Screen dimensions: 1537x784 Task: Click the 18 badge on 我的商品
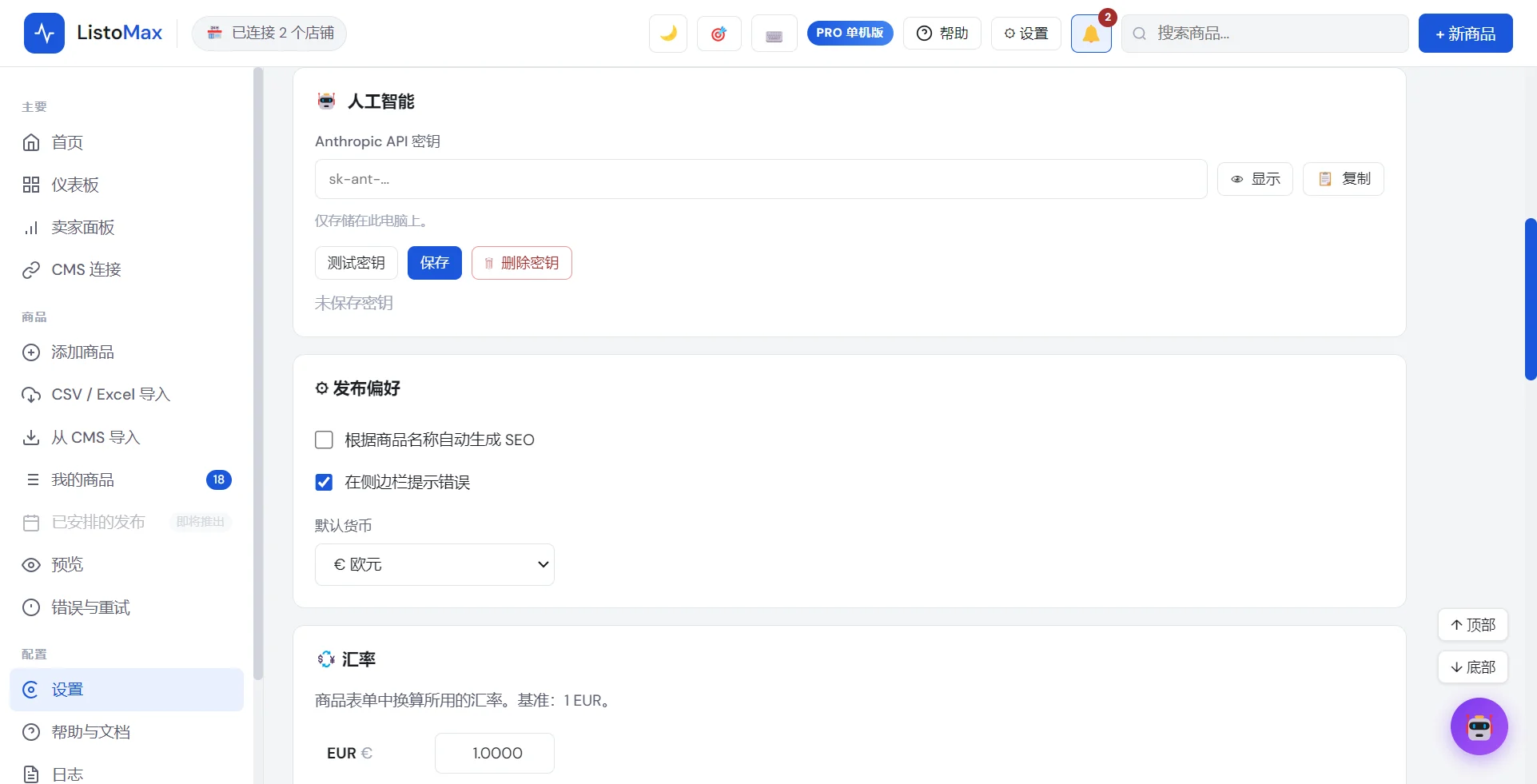219,480
